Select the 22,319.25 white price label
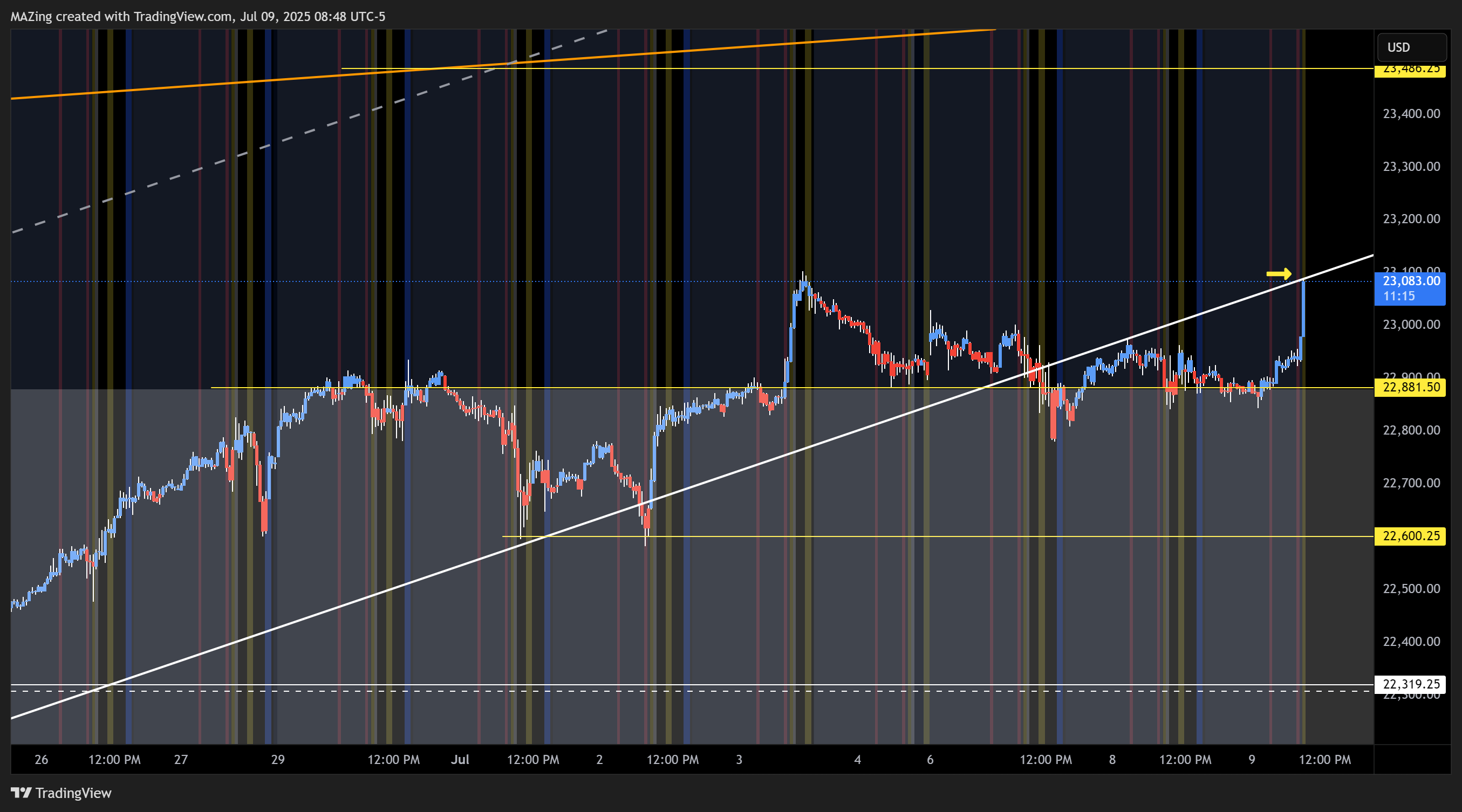The image size is (1462, 812). (1410, 684)
